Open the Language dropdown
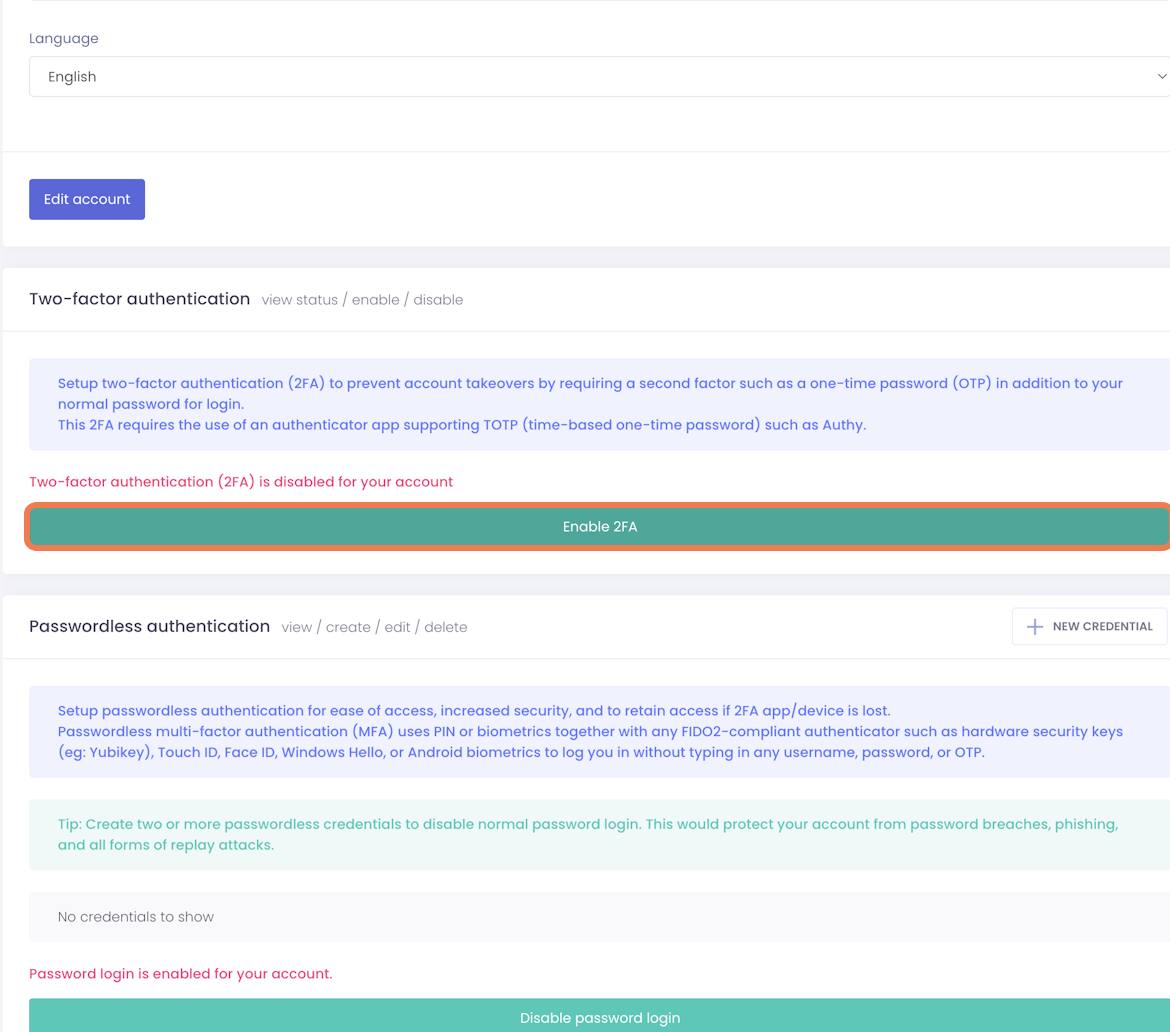Screen dimensions: 1170x1032 click(x=598, y=77)
